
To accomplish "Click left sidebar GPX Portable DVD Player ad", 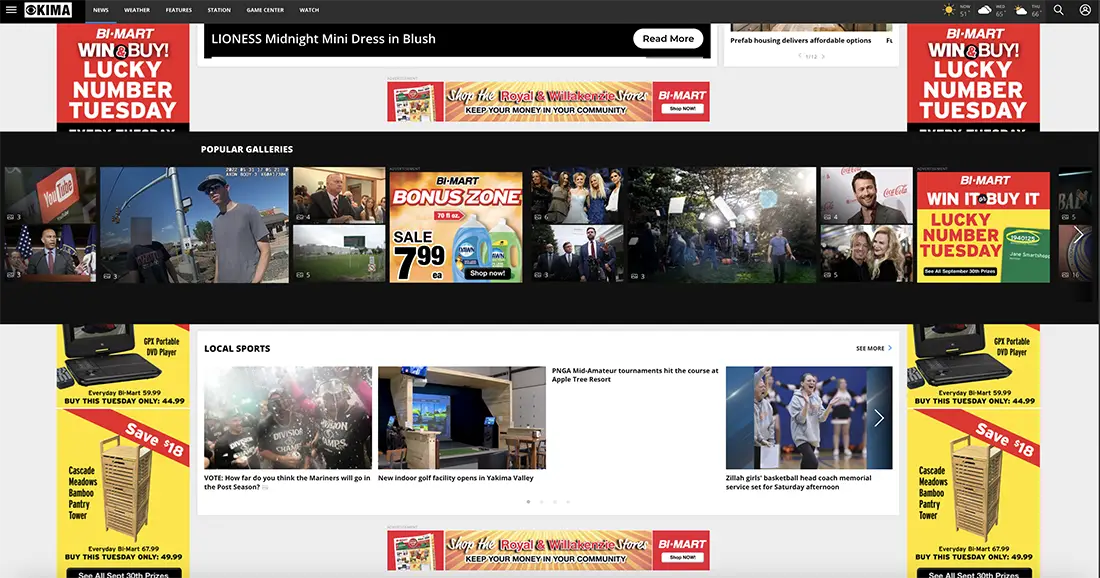I will 123,365.
